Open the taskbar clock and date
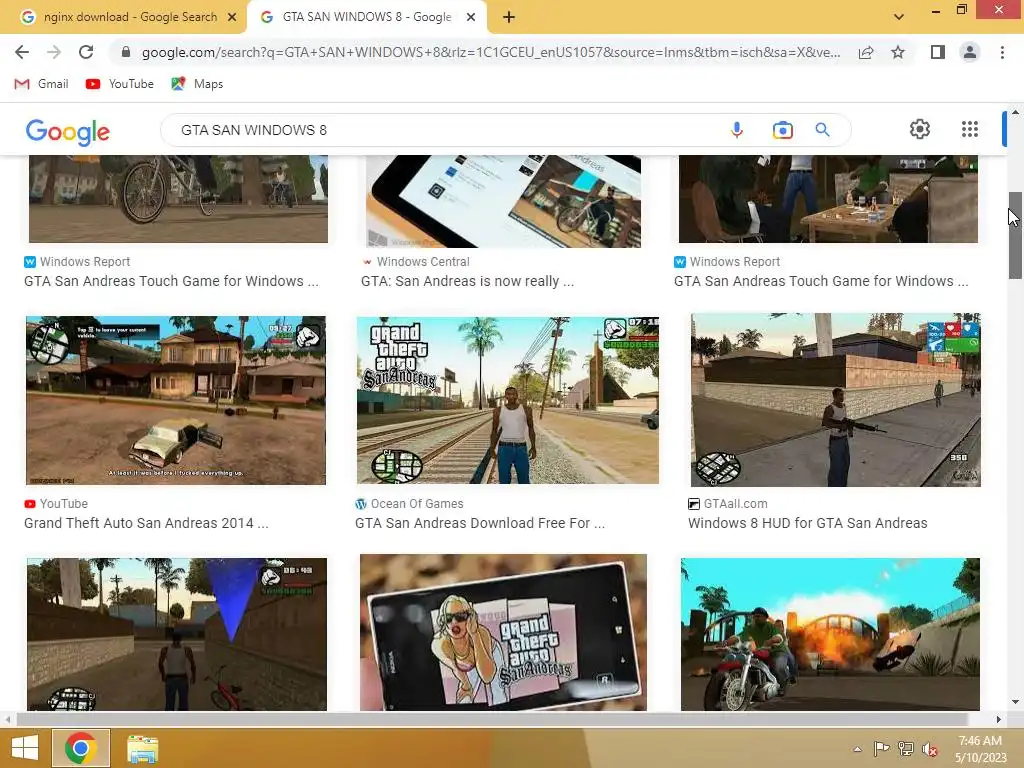This screenshot has height=768, width=1024. (980, 749)
